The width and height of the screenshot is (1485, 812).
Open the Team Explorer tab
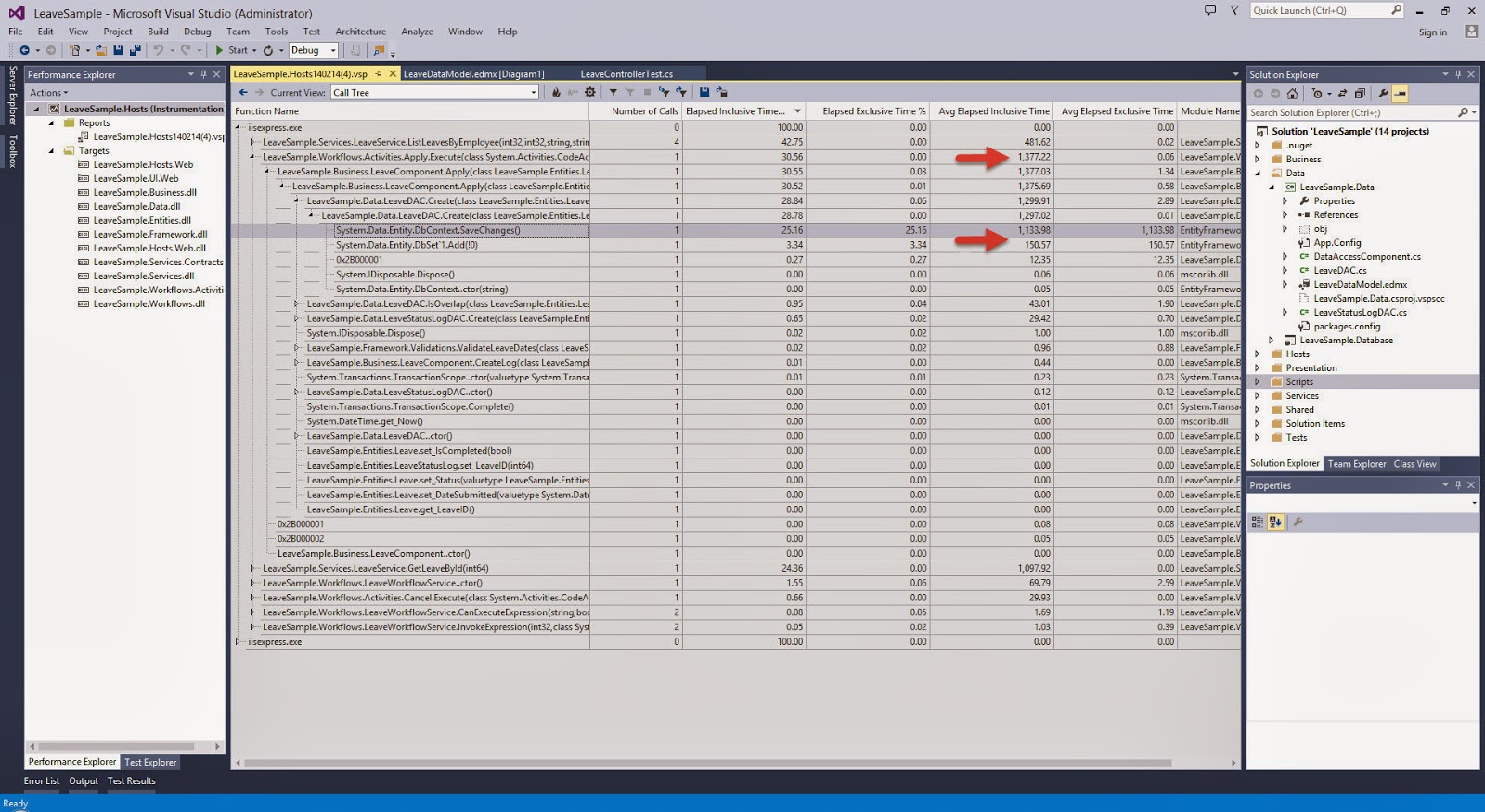click(x=1356, y=464)
